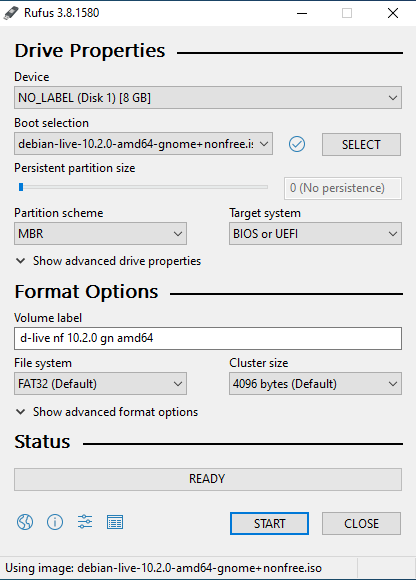Expand Show advanced format options
Image resolution: width=416 pixels, height=580 pixels.
[x=107, y=412]
